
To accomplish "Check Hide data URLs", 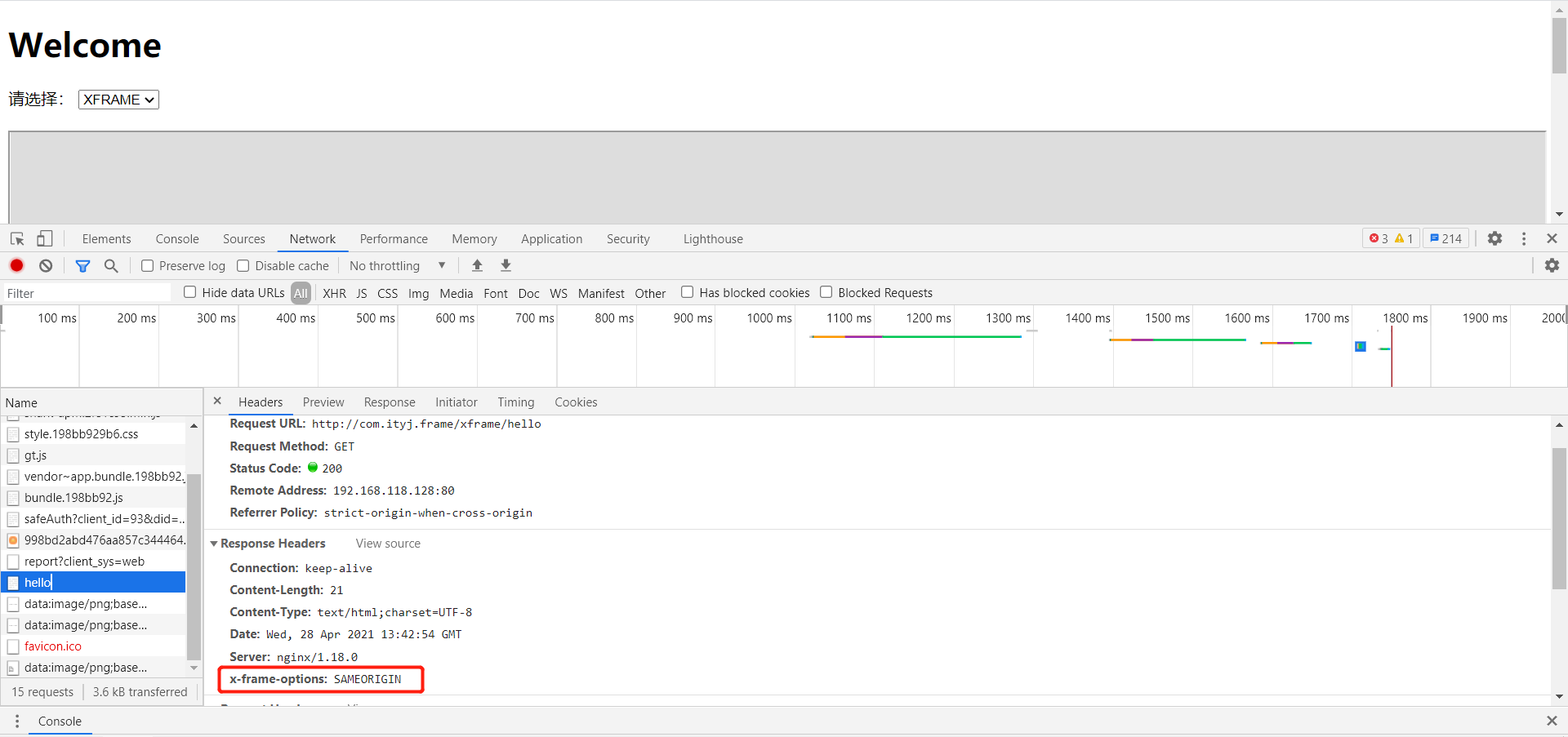I will [x=189, y=292].
